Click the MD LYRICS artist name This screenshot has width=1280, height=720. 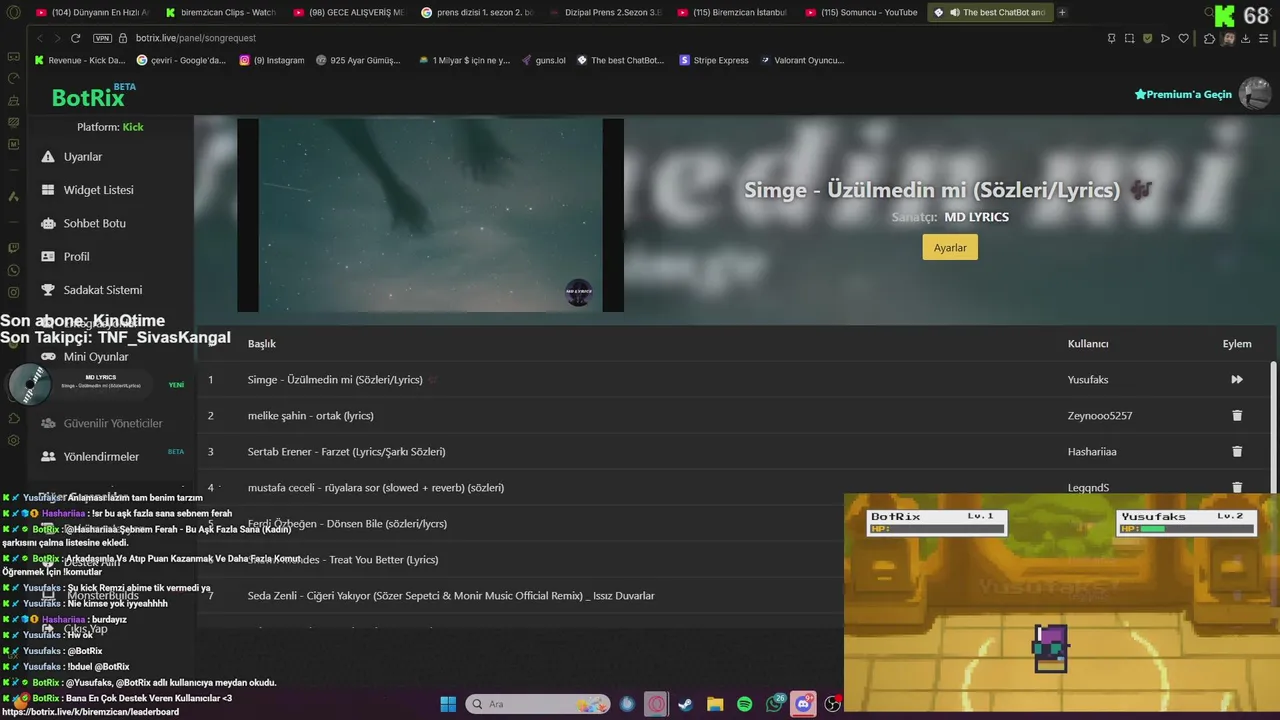(976, 217)
